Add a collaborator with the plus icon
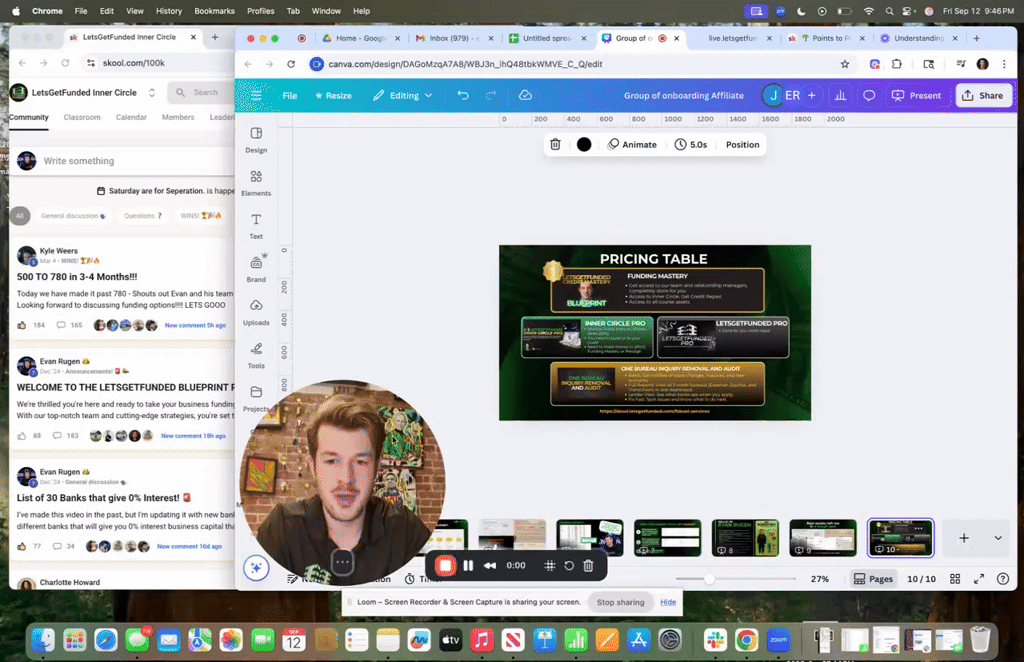The image size is (1024, 662). click(812, 95)
